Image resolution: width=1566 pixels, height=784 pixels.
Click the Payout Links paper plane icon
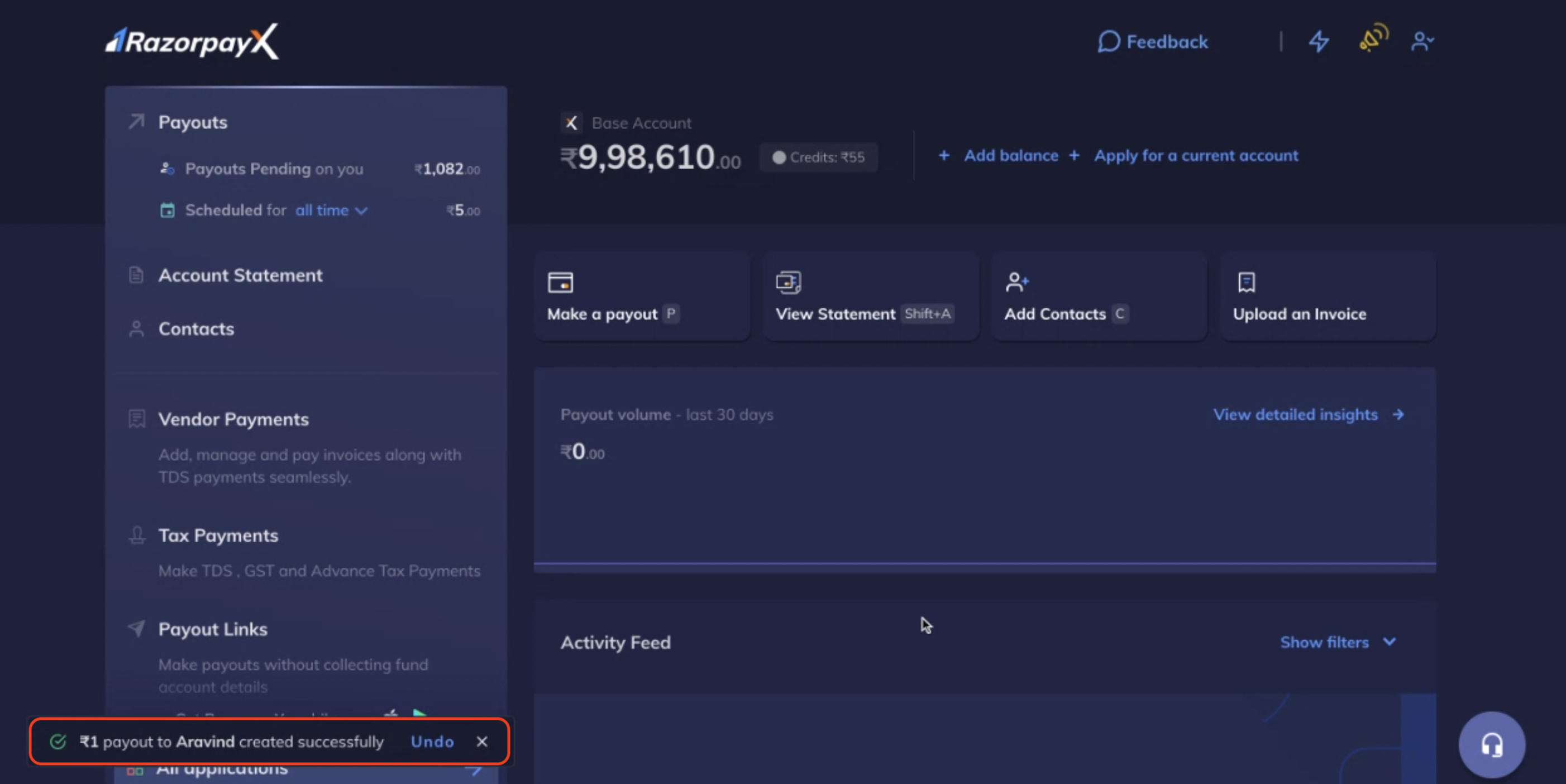(136, 628)
